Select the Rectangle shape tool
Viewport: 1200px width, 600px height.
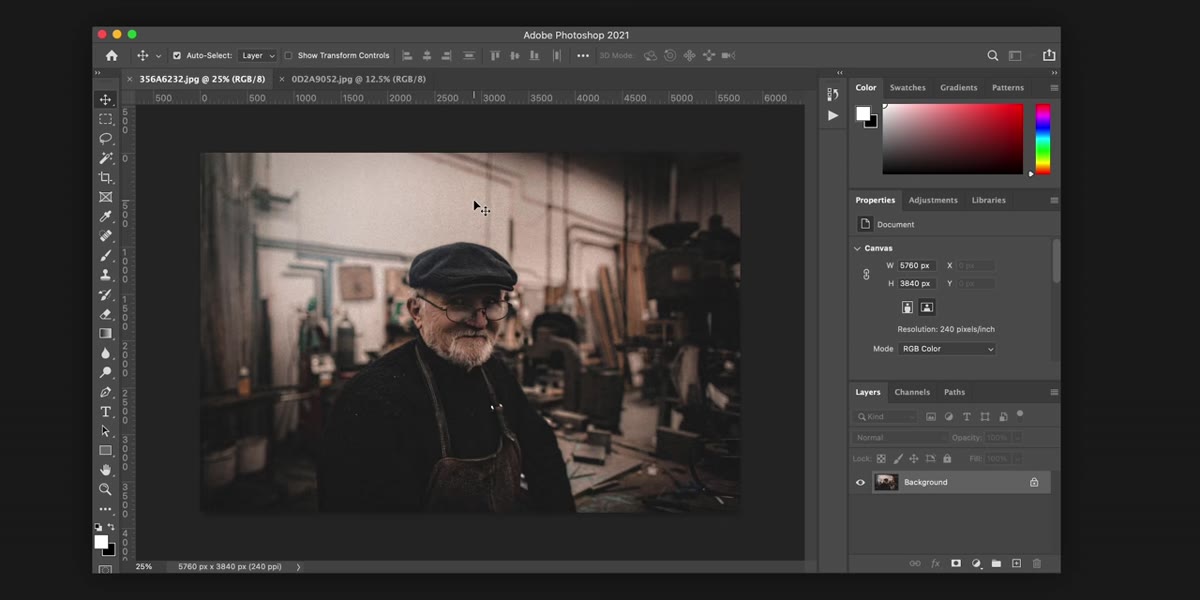click(105, 450)
